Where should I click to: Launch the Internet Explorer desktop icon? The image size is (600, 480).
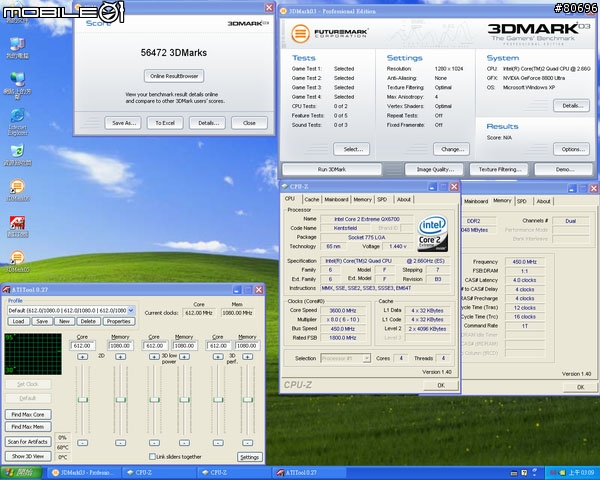coord(18,122)
